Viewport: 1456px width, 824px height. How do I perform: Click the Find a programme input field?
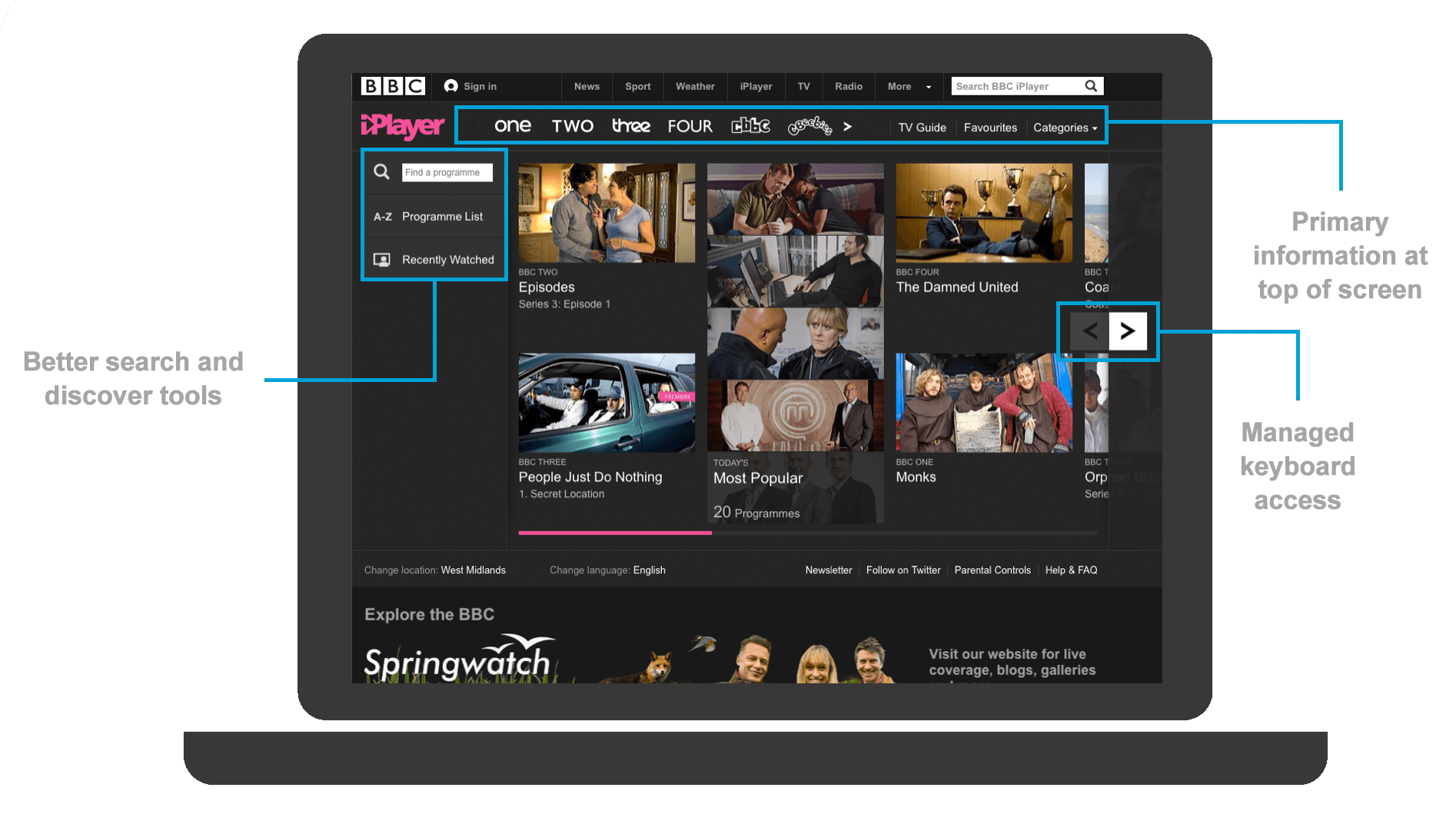[x=447, y=172]
